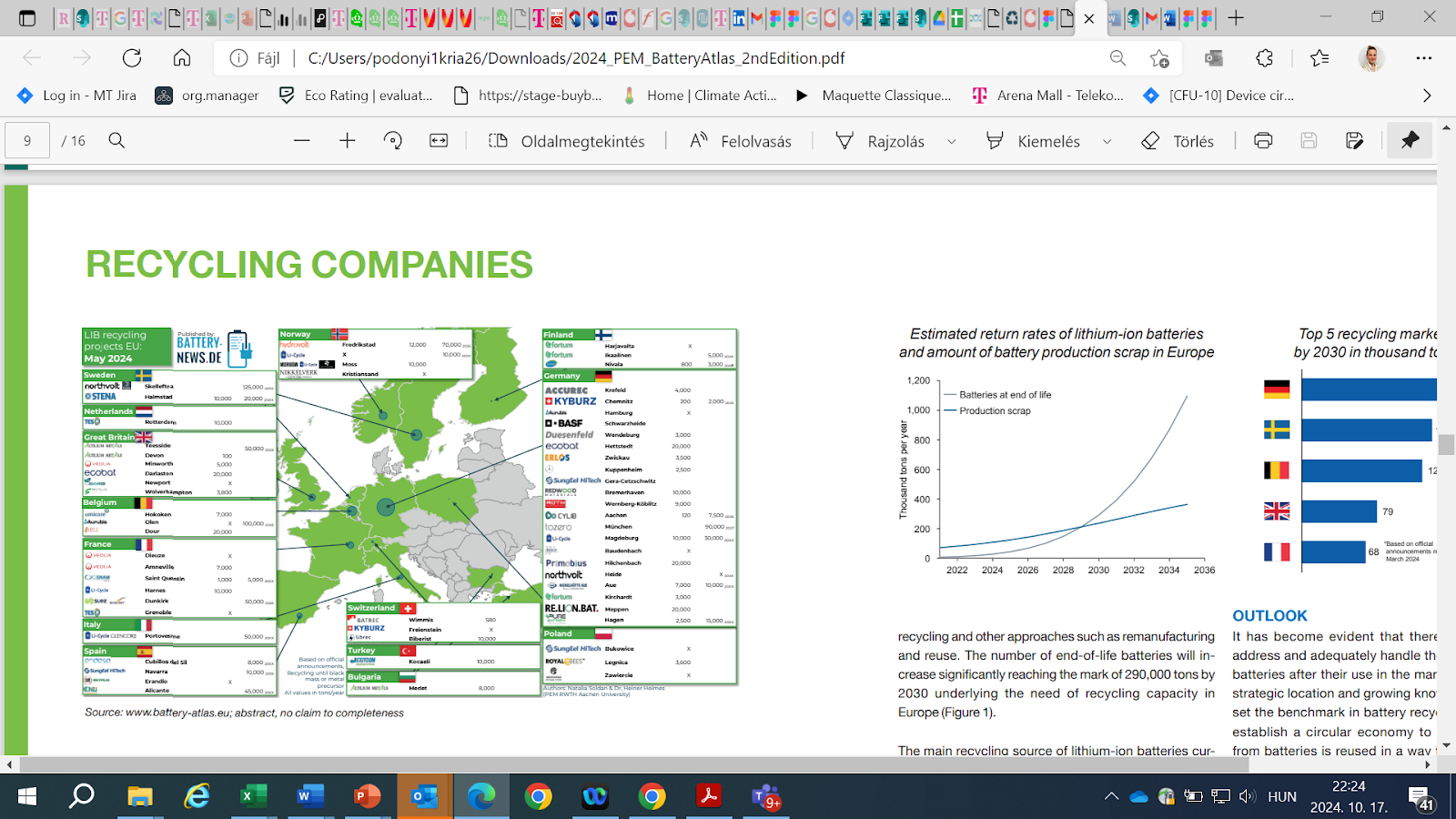Switch to the LinkedIn tab

click(x=738, y=18)
